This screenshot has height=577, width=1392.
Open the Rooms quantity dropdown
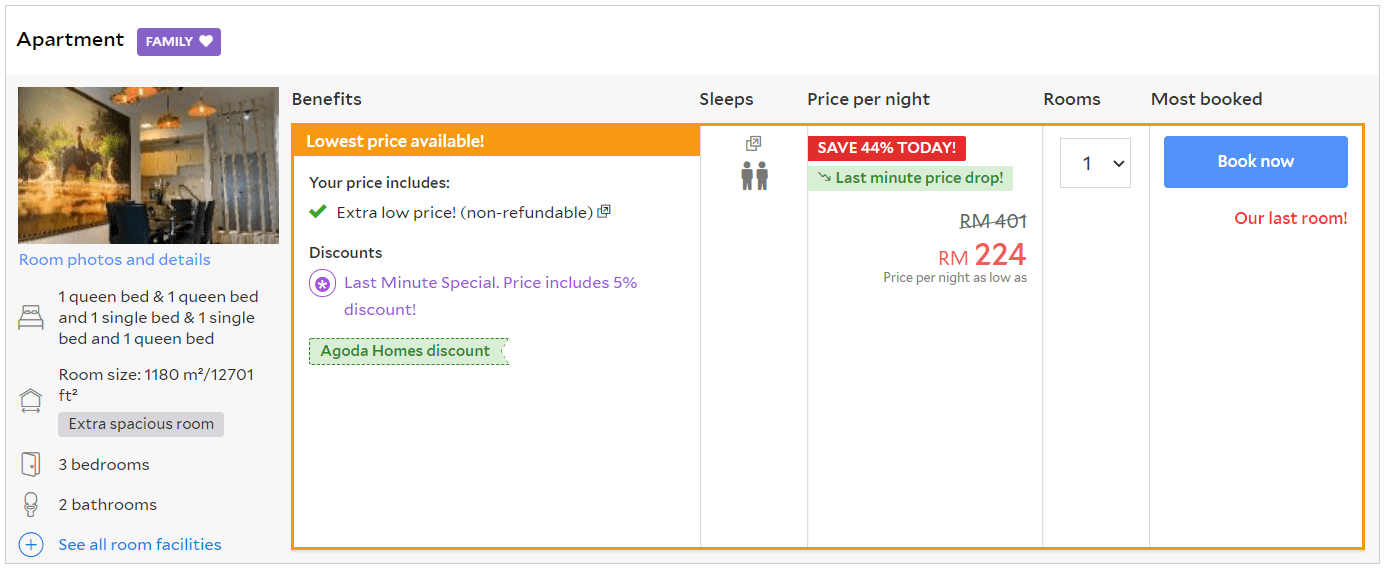pos(1095,163)
